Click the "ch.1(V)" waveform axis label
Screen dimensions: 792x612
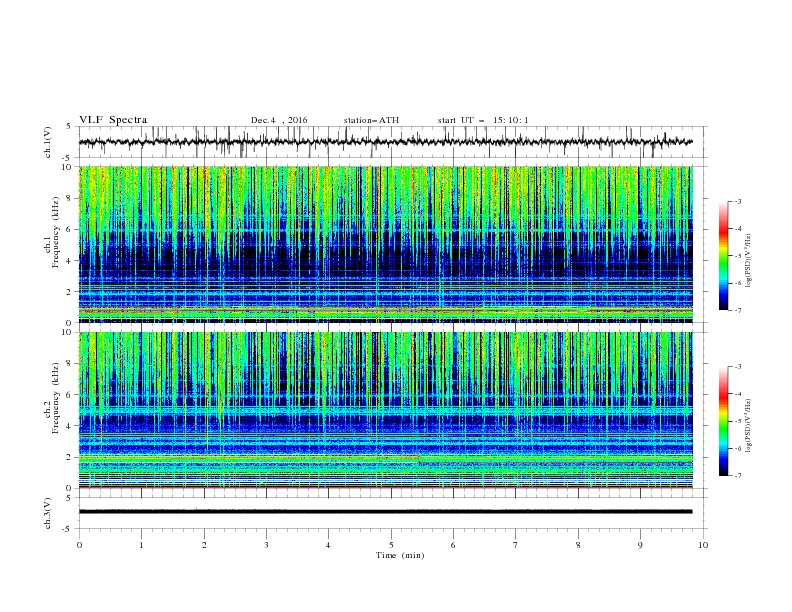pyautogui.click(x=48, y=142)
